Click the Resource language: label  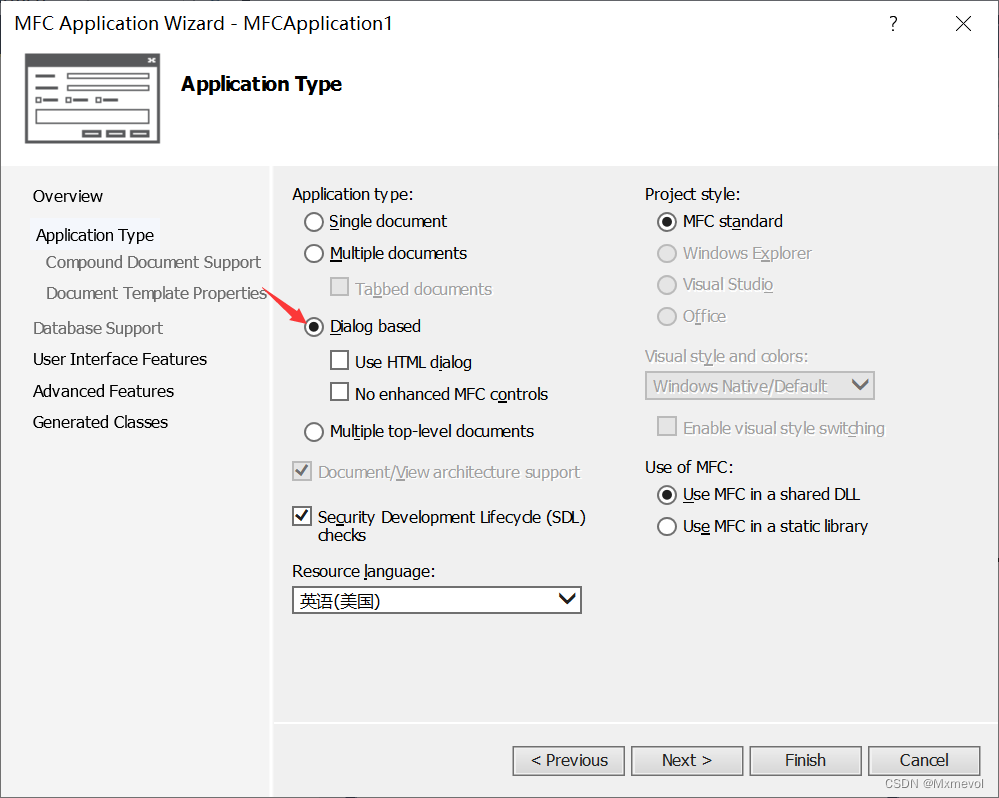click(x=363, y=571)
